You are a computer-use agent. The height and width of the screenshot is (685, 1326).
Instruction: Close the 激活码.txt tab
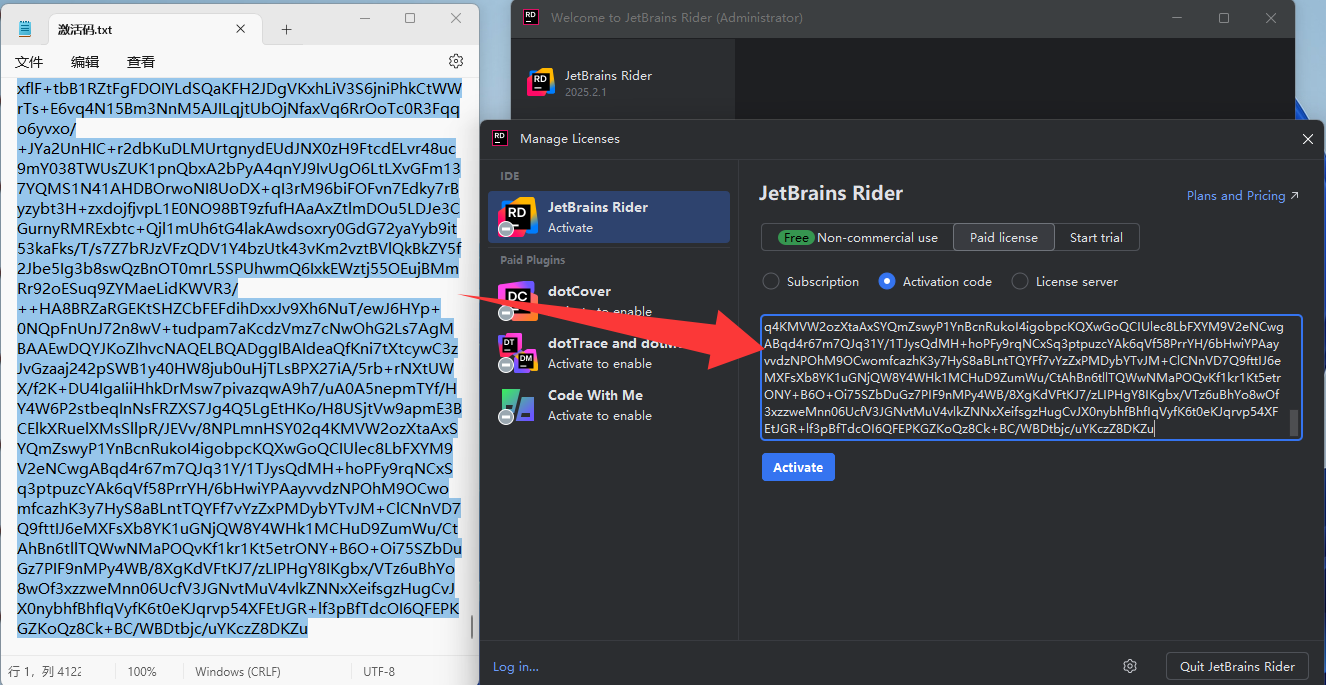[x=239, y=29]
